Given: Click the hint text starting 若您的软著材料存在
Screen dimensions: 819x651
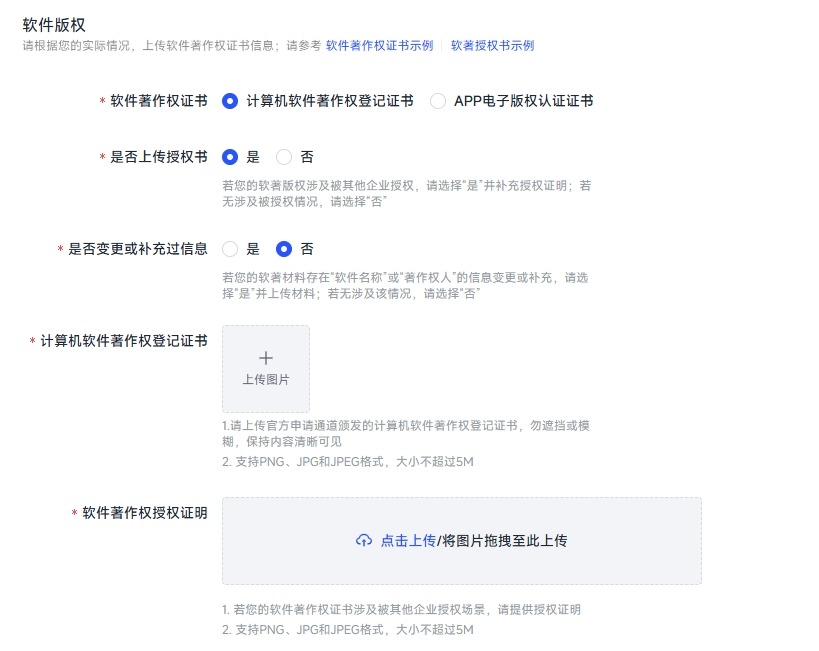Looking at the screenshot, I should pyautogui.click(x=405, y=285).
